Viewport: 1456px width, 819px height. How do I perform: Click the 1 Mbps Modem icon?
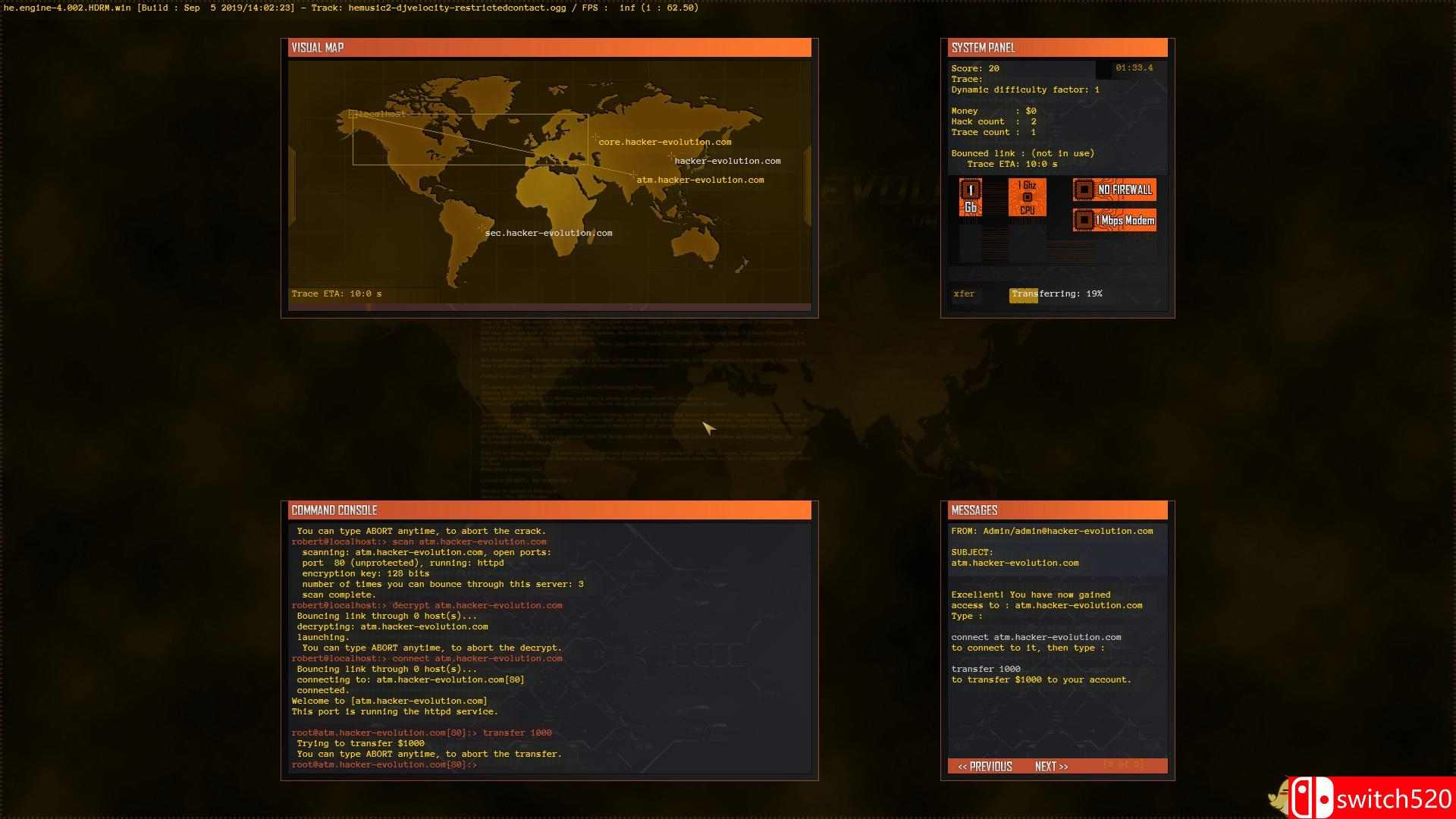tap(1114, 221)
